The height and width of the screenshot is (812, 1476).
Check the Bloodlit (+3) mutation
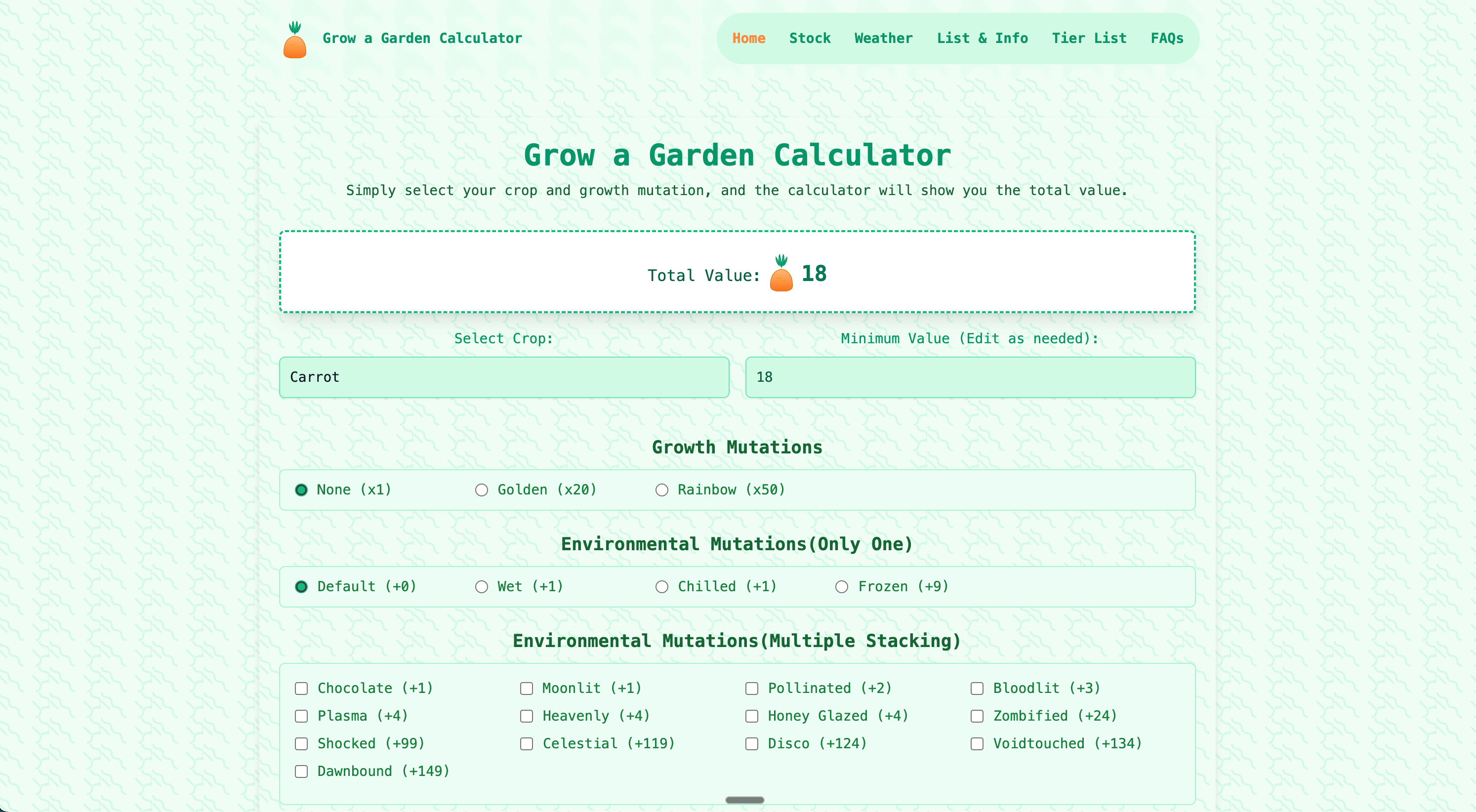point(977,688)
